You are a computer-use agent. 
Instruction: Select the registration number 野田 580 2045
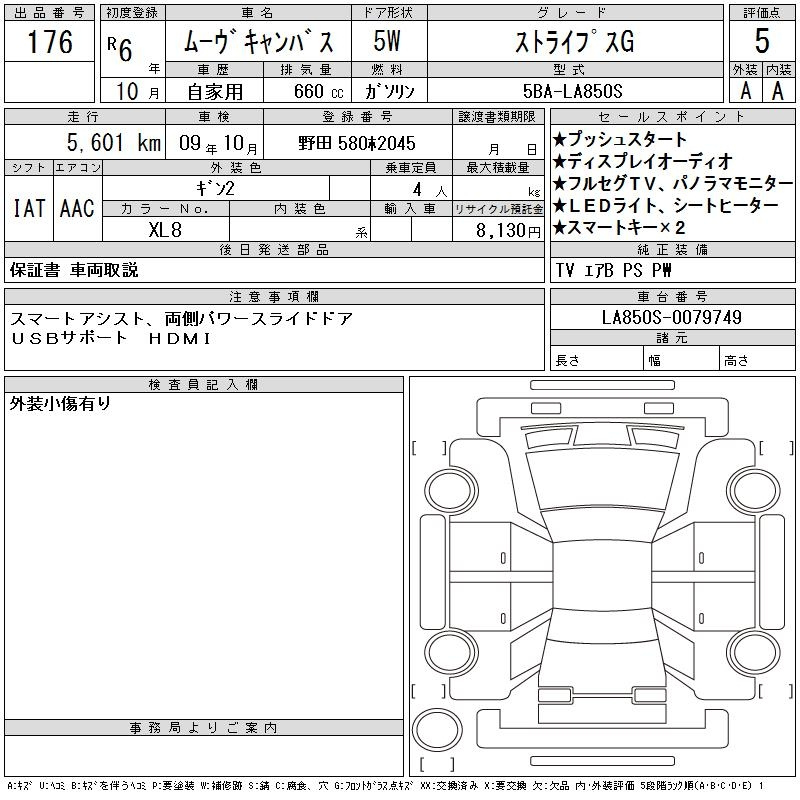(357, 143)
